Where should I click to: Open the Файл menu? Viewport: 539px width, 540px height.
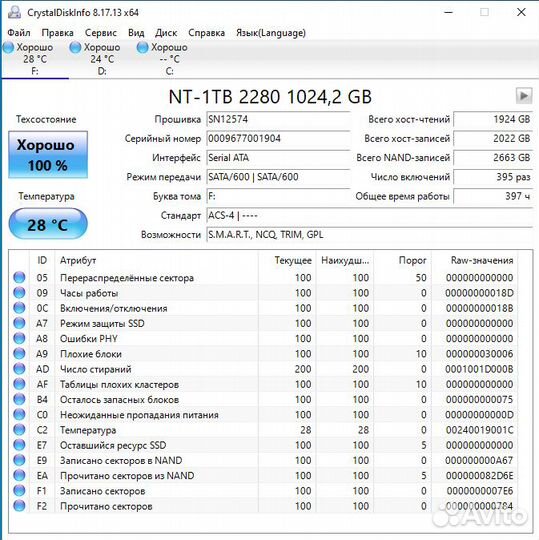tap(19, 33)
